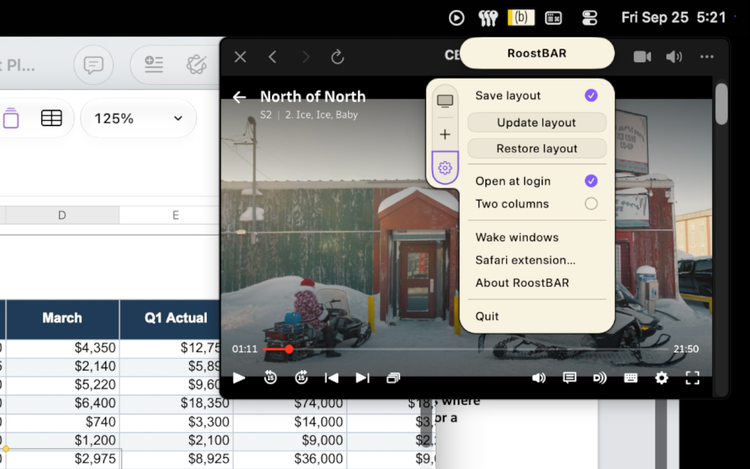Select the display icon in RoostBAR sidebar
The width and height of the screenshot is (750, 469).
coord(445,101)
